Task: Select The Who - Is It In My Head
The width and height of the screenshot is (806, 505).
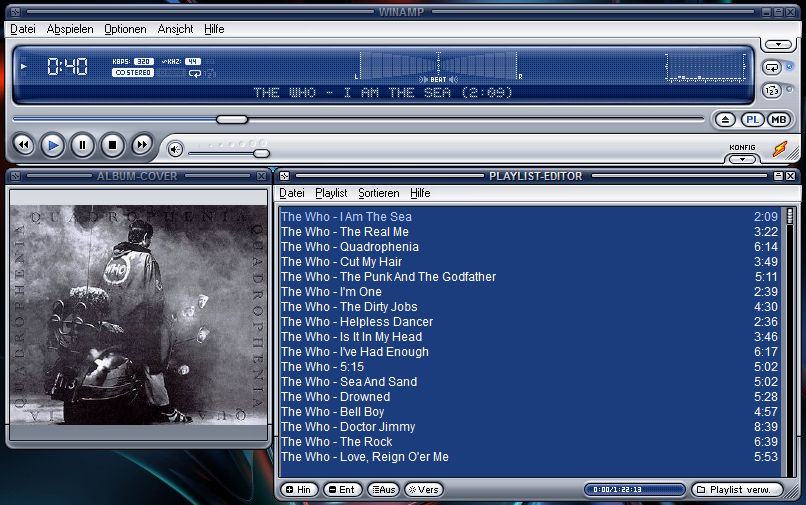Action: point(529,337)
